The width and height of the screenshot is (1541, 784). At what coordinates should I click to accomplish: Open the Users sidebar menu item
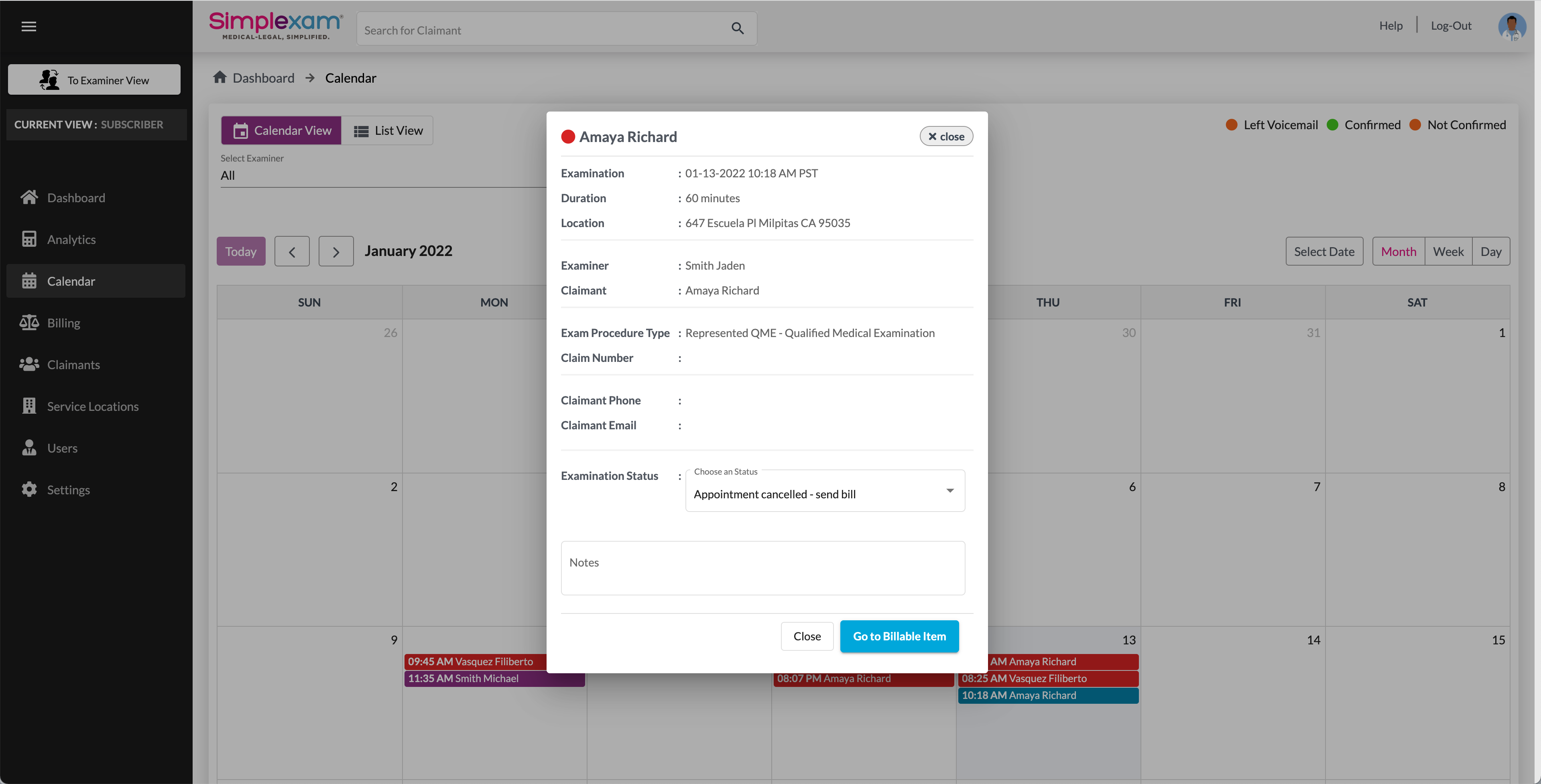pyautogui.click(x=62, y=448)
